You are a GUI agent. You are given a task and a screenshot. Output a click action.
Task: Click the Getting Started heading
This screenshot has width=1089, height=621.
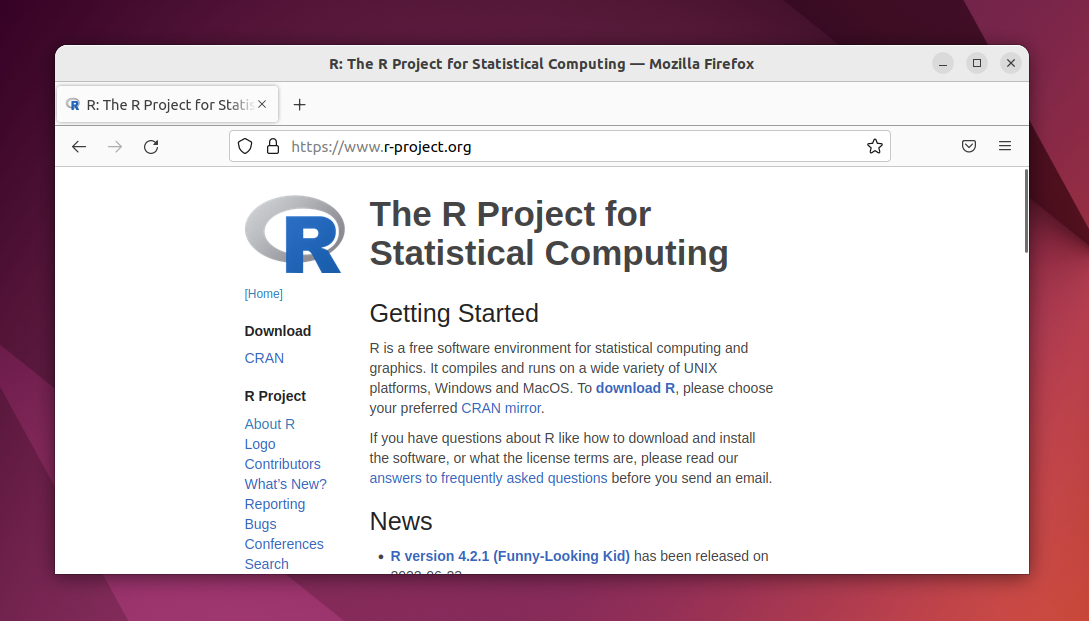coord(454,313)
